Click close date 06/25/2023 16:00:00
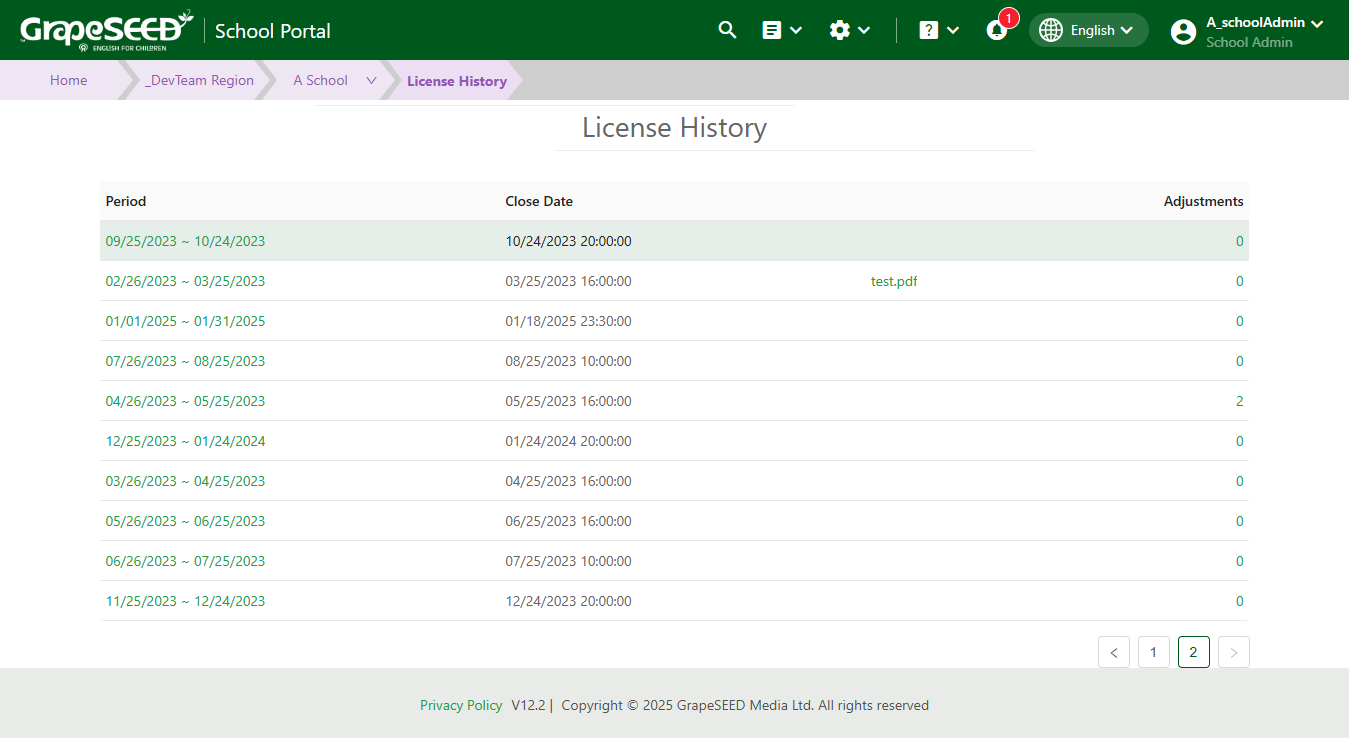Viewport: 1349px width, 738px height. pos(568,521)
